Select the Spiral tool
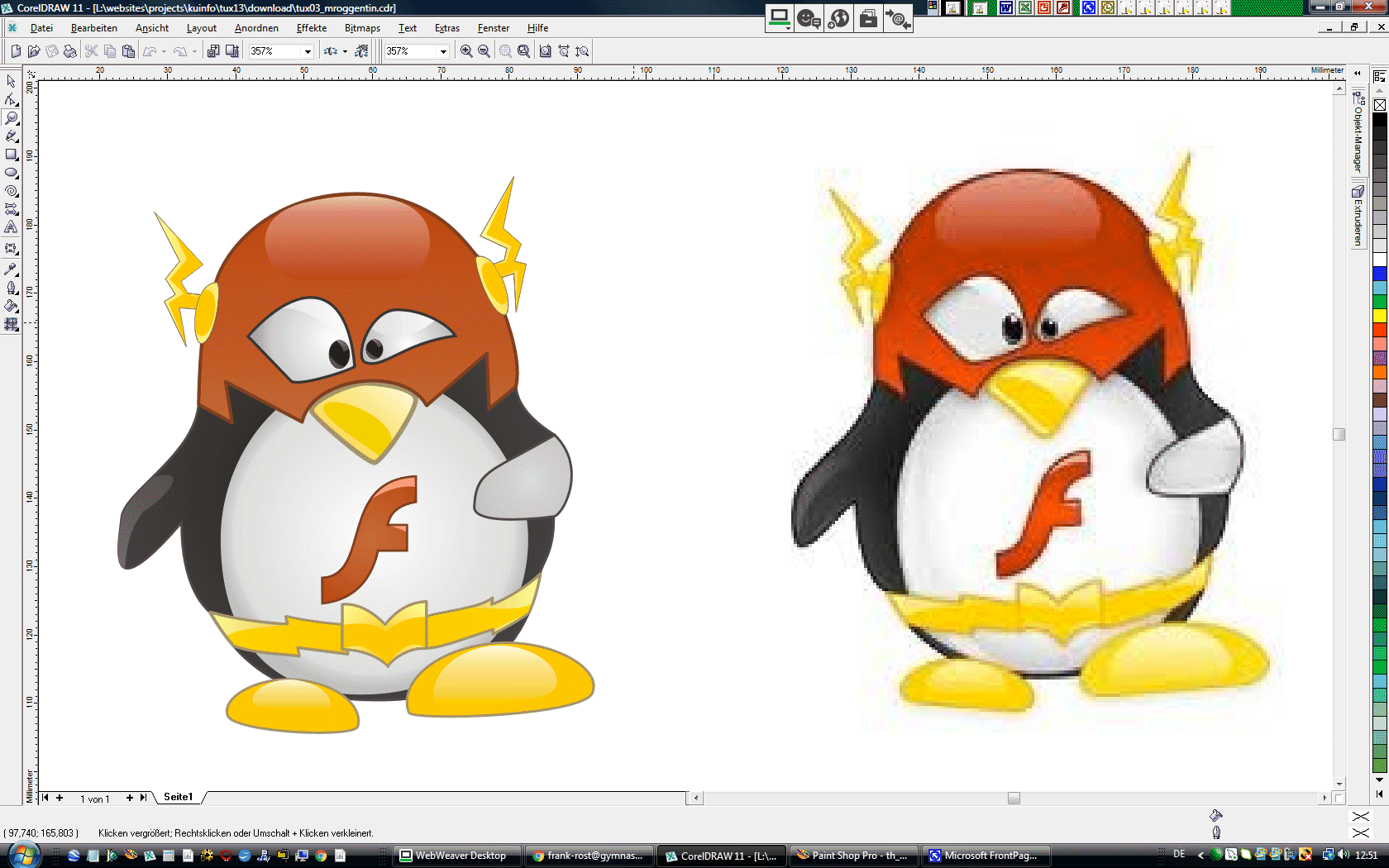Image resolution: width=1389 pixels, height=868 pixels. (x=11, y=191)
